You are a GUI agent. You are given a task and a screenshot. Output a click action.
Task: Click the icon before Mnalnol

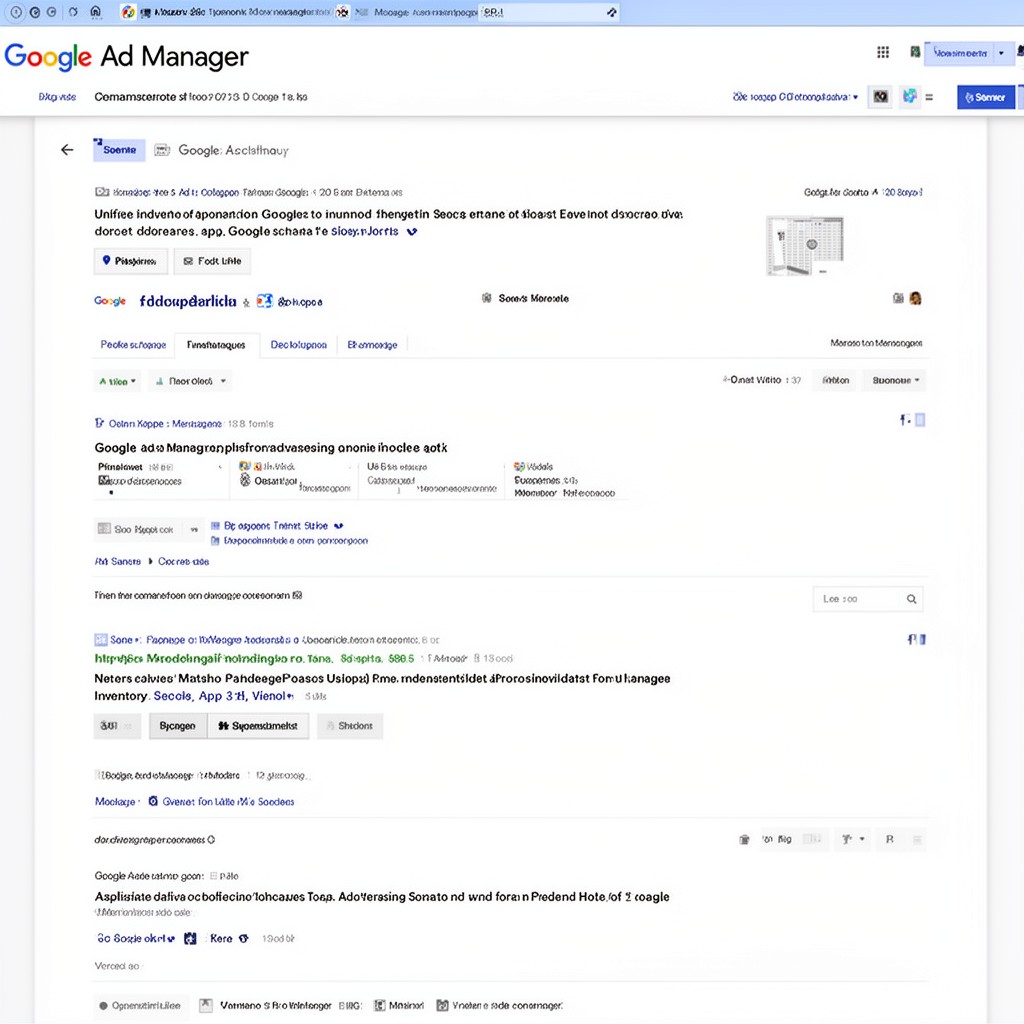point(379,1005)
